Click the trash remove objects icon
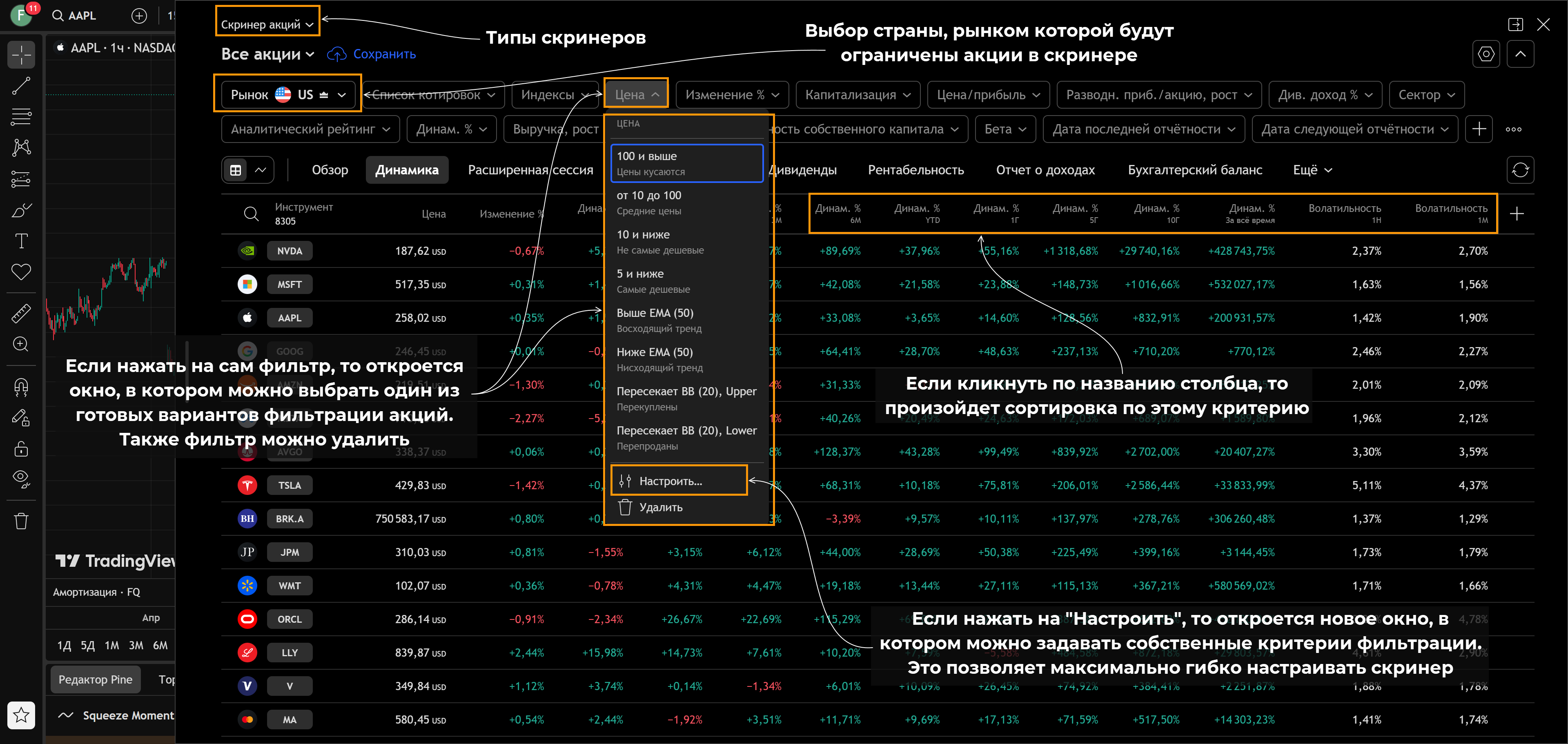The width and height of the screenshot is (1568, 744). tap(21, 521)
